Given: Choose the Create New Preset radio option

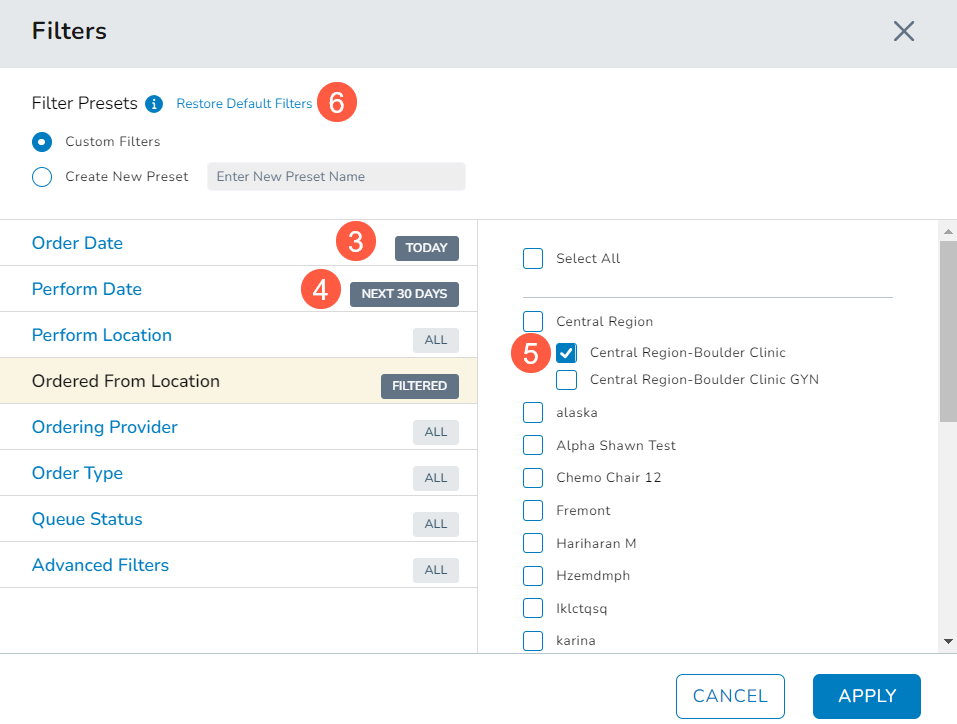Looking at the screenshot, I should tap(42, 177).
